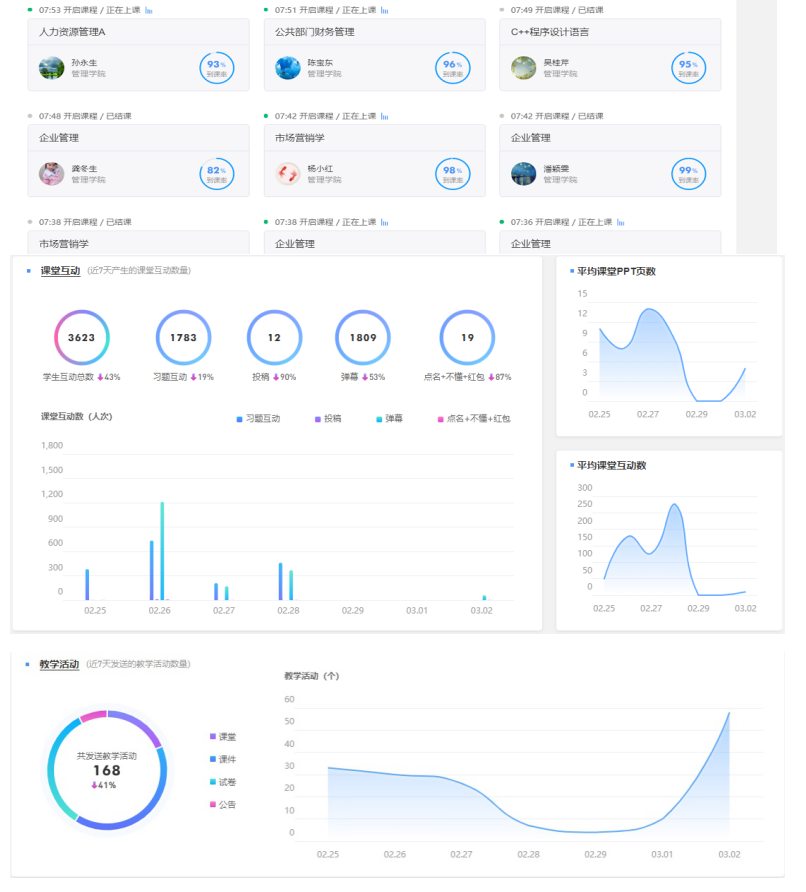
Task: Toggle 课件 segment in donut legend
Action: [x=223, y=759]
